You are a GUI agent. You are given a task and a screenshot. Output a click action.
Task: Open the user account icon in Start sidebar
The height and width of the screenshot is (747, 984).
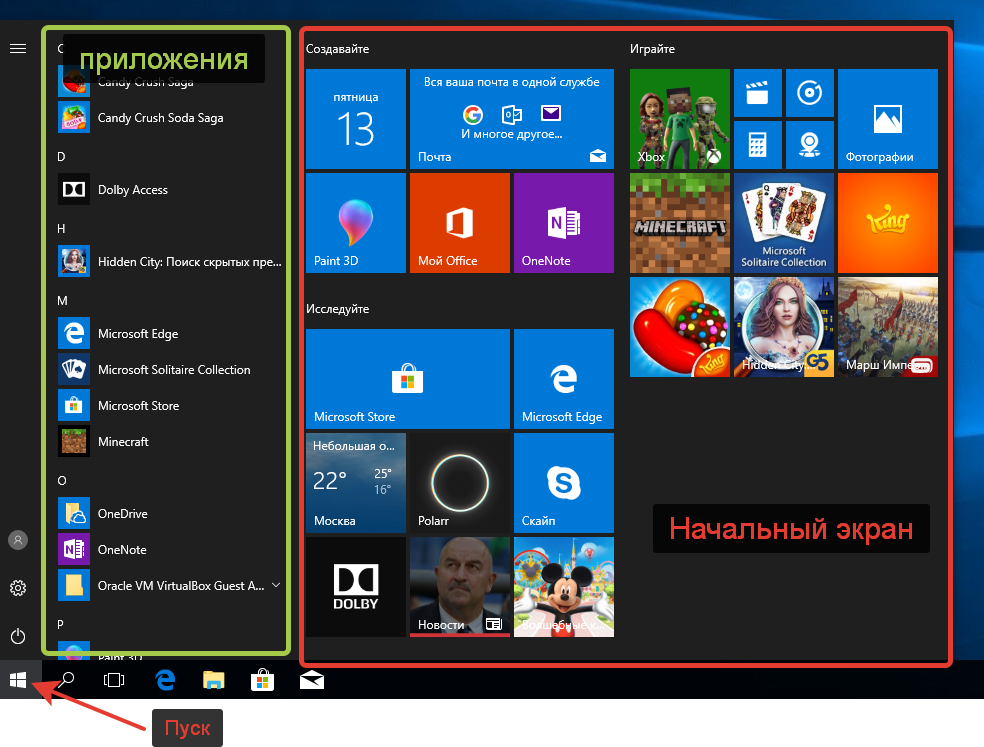pyautogui.click(x=18, y=540)
